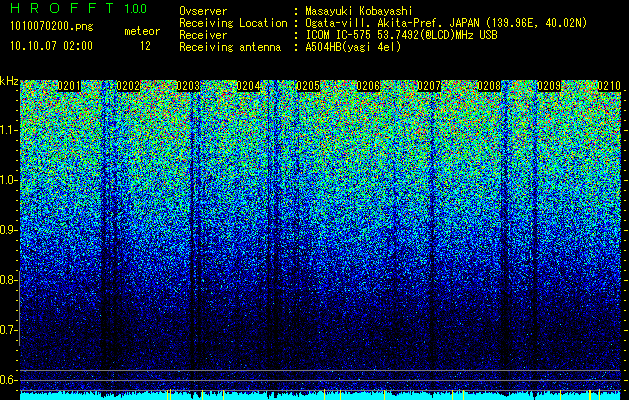Click the 0203 time marker label

(x=188, y=86)
